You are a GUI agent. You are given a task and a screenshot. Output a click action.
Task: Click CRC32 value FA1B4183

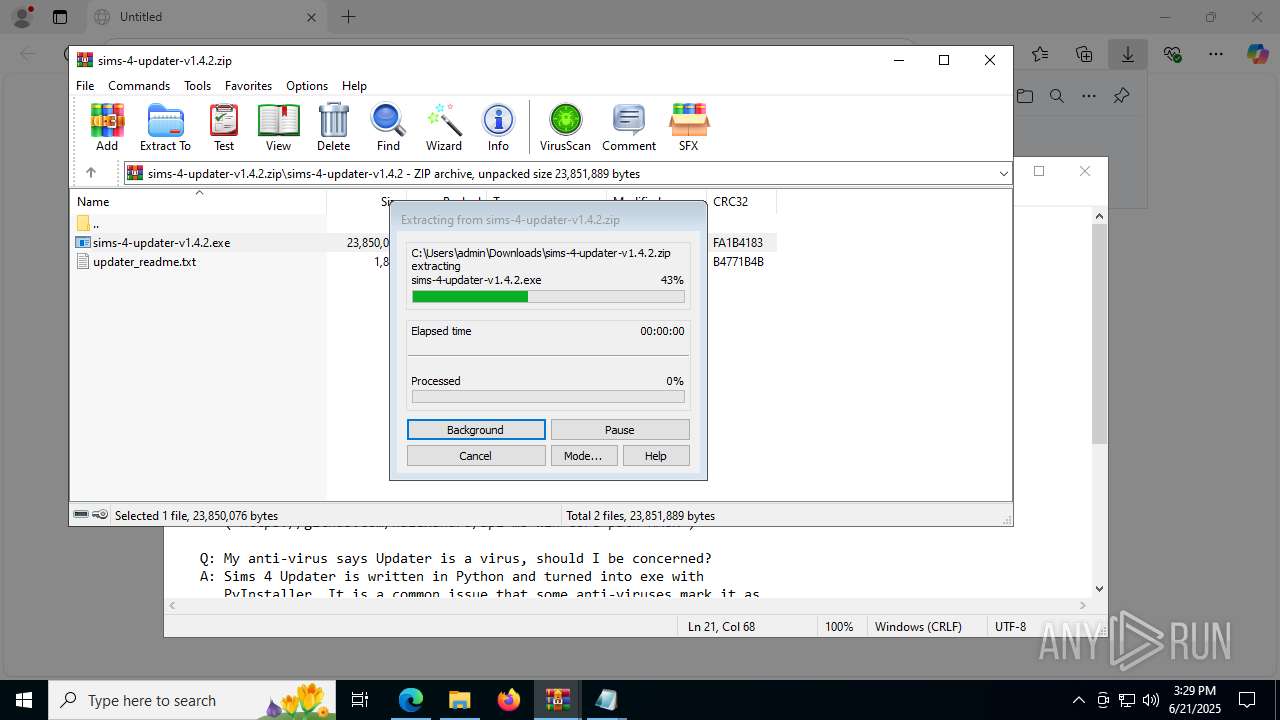(x=738, y=243)
